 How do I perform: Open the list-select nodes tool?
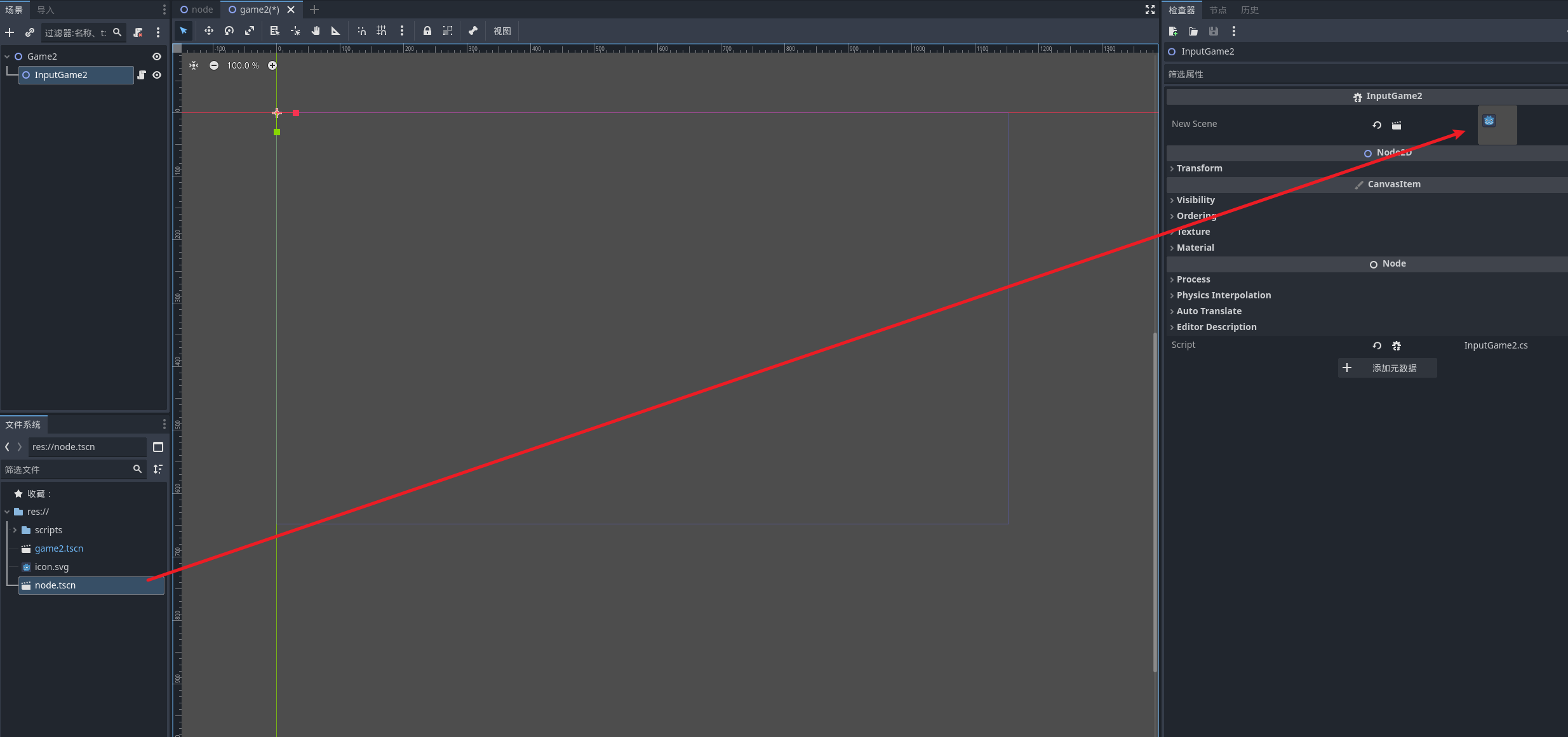pyautogui.click(x=275, y=30)
